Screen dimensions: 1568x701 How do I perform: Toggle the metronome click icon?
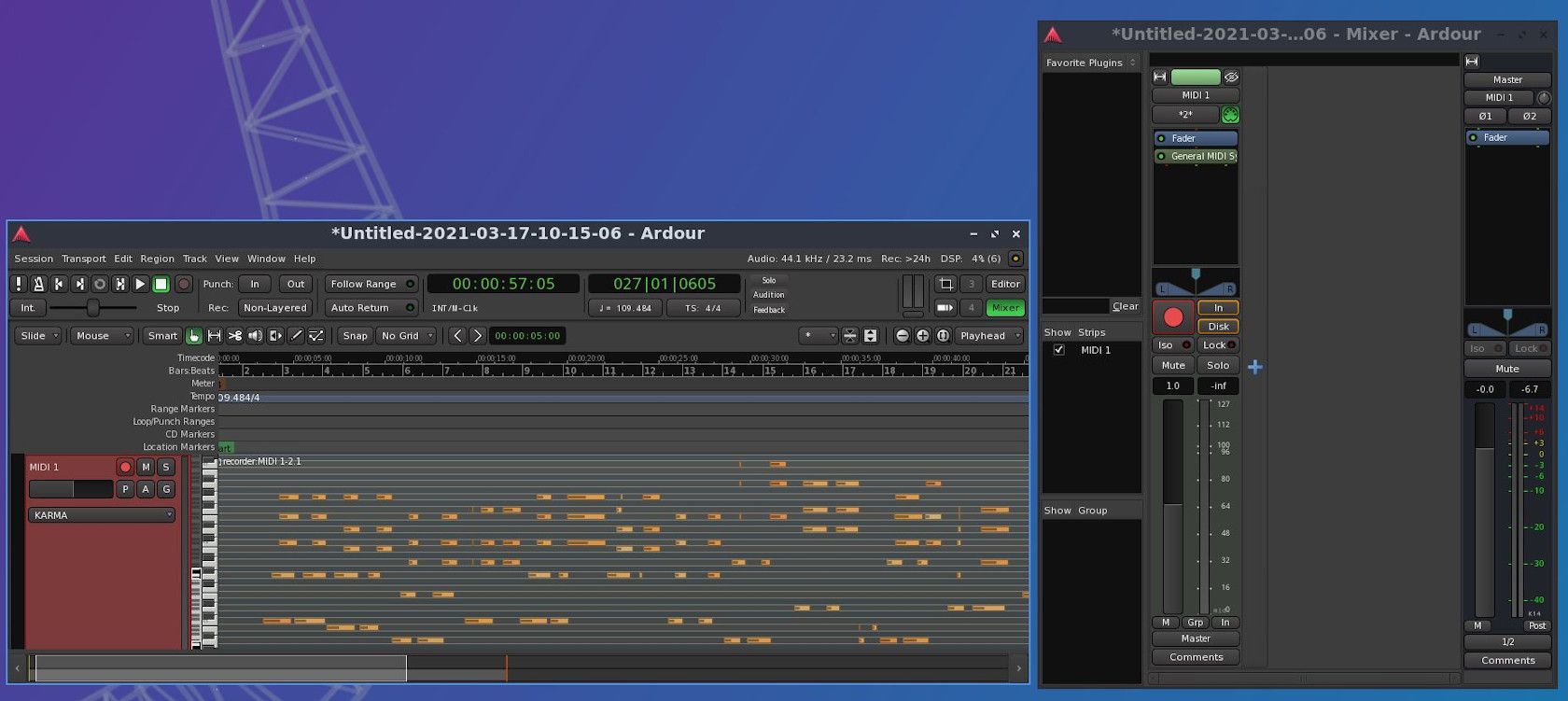coord(39,284)
